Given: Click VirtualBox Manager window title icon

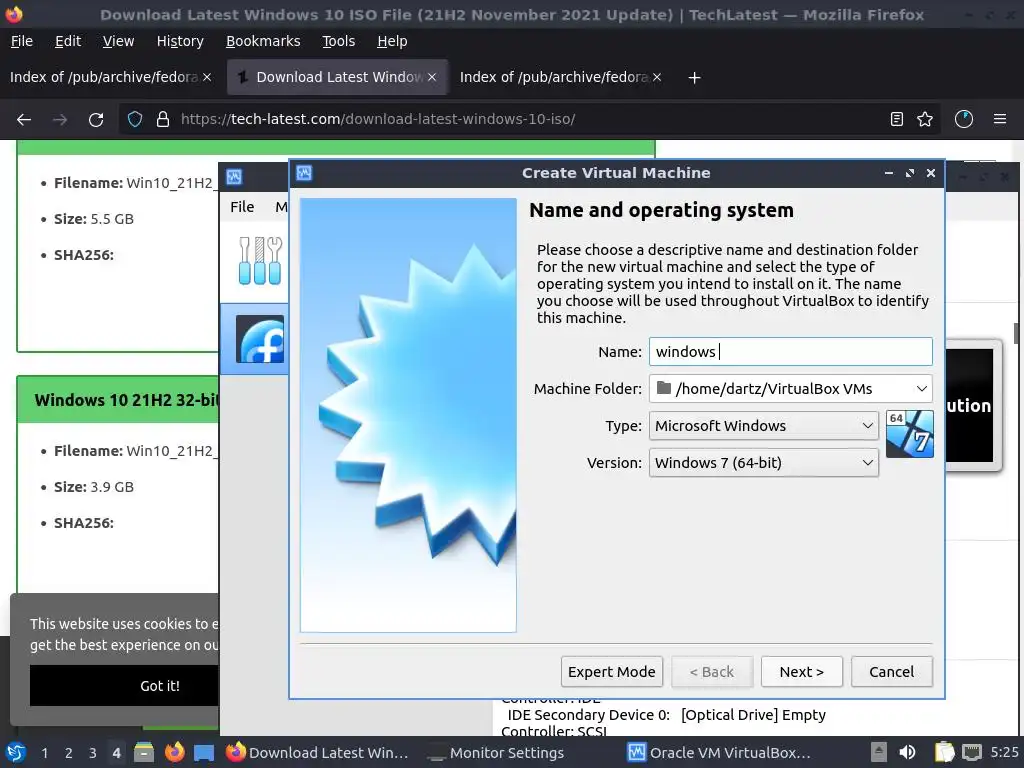Looking at the screenshot, I should 234,177.
